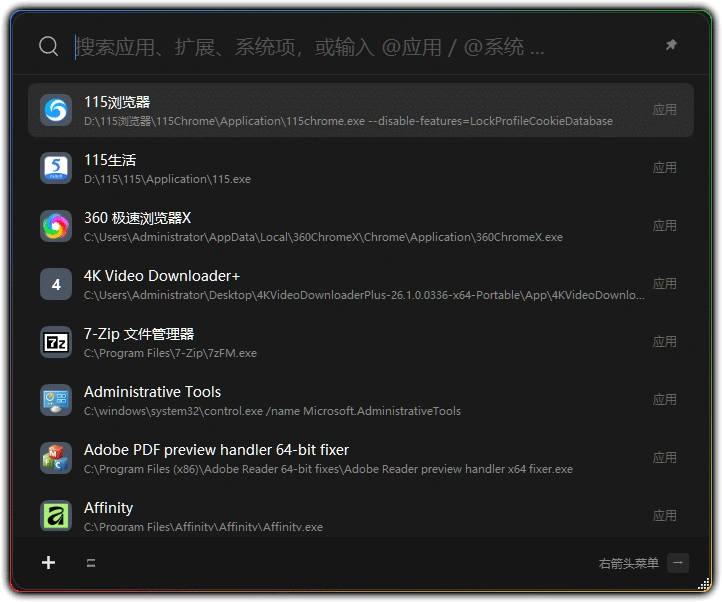Click the 应用 tag on 360 极速浏览器X row
This screenshot has height=602, width=722.
pyautogui.click(x=664, y=226)
